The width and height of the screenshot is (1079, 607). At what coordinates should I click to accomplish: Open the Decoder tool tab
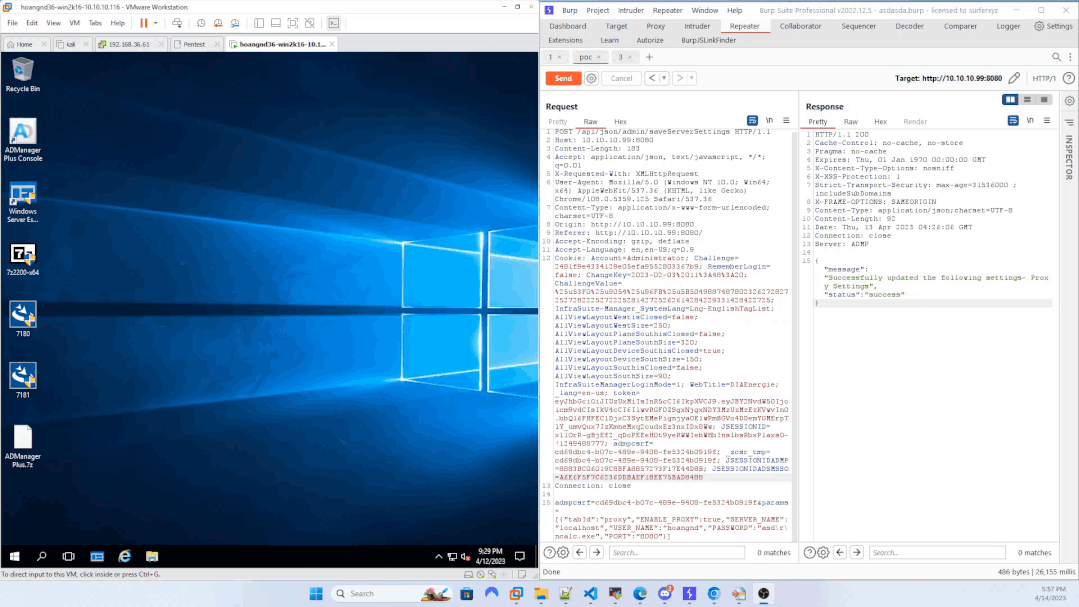pos(909,26)
